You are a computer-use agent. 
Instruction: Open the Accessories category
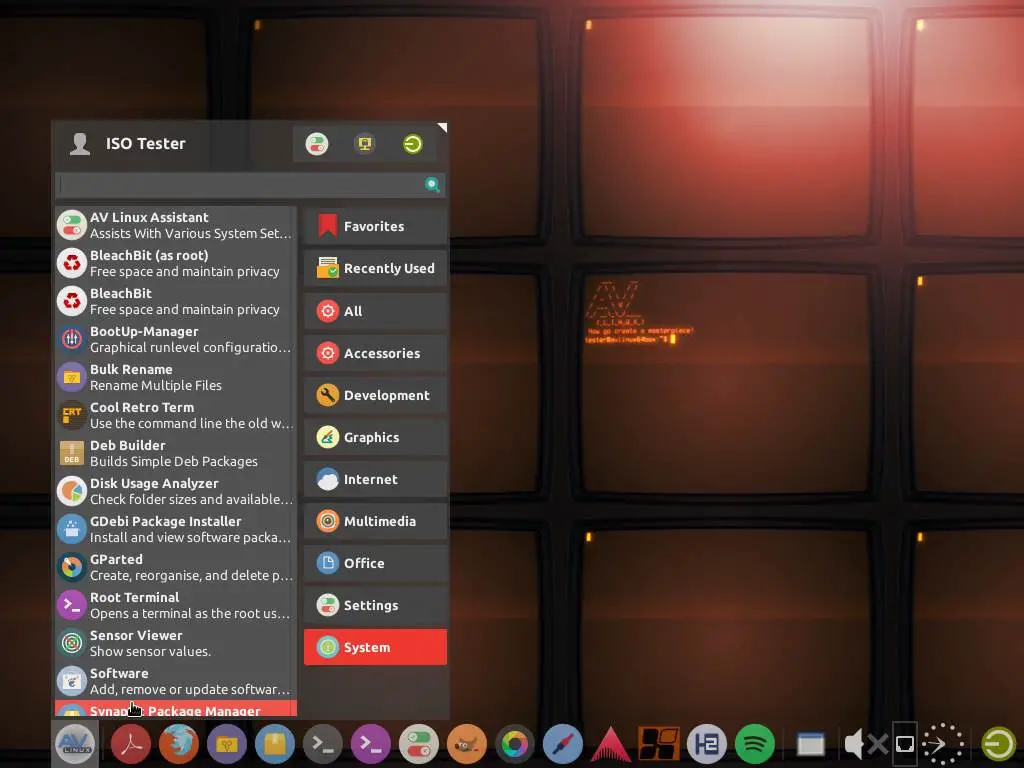(x=376, y=353)
